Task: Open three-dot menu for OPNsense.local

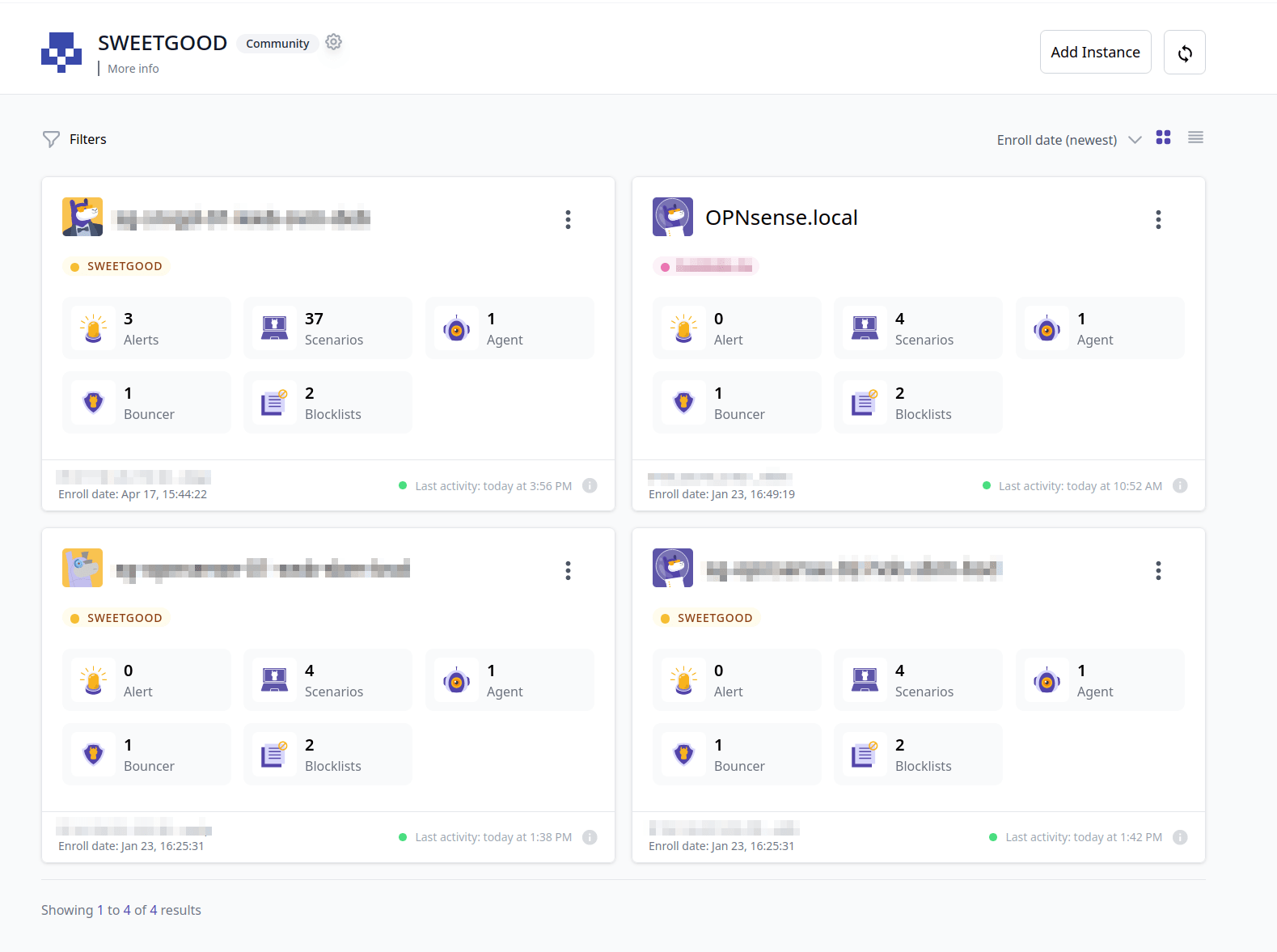Action: click(x=1158, y=219)
